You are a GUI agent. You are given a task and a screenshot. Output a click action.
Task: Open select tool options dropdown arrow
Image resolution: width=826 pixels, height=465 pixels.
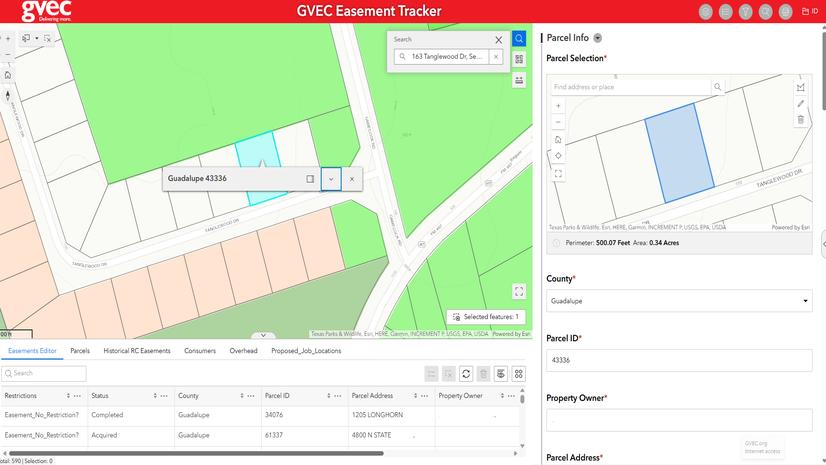click(36, 38)
